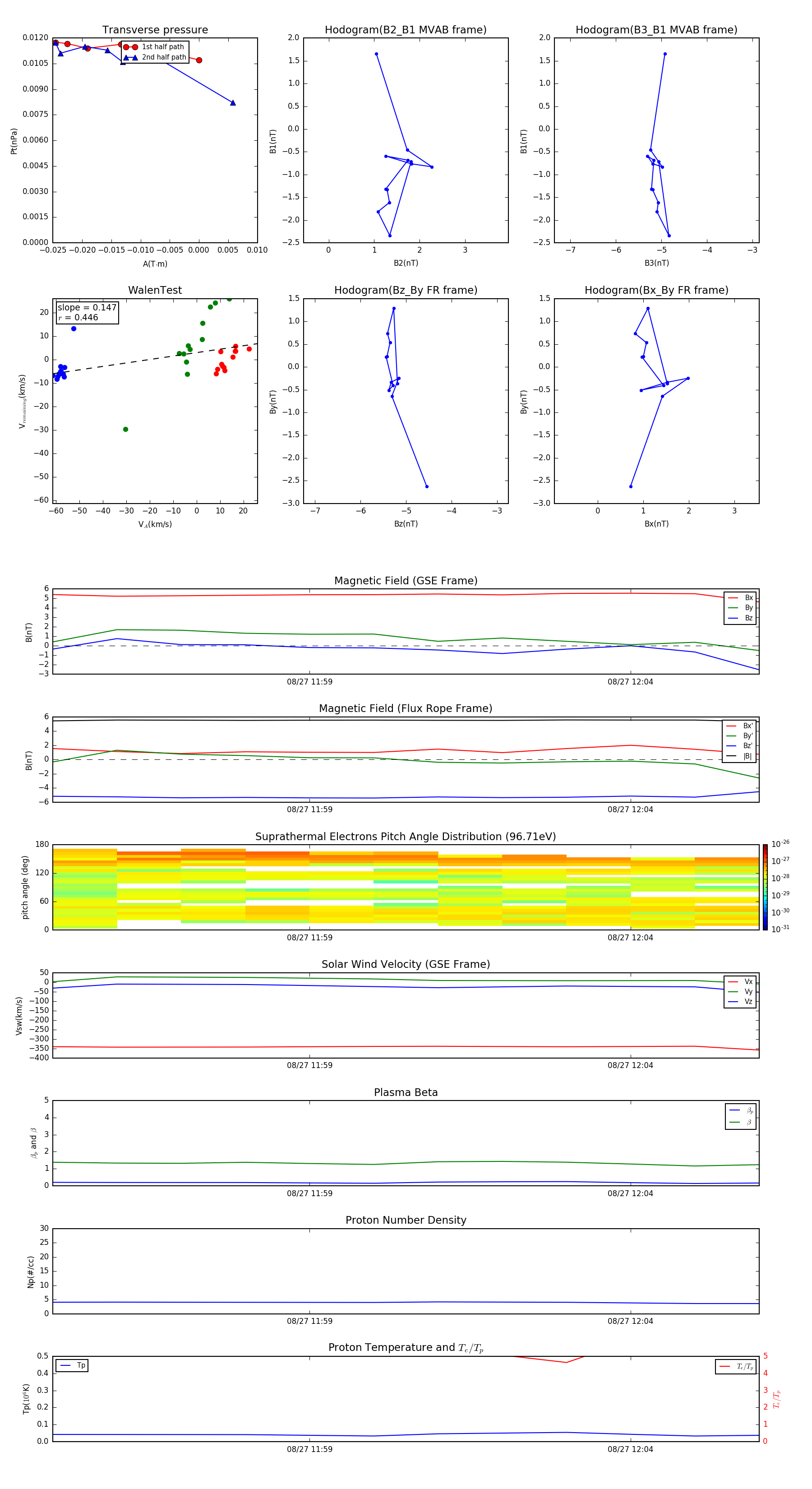Click the "r = 0.446" annotation

point(78,317)
